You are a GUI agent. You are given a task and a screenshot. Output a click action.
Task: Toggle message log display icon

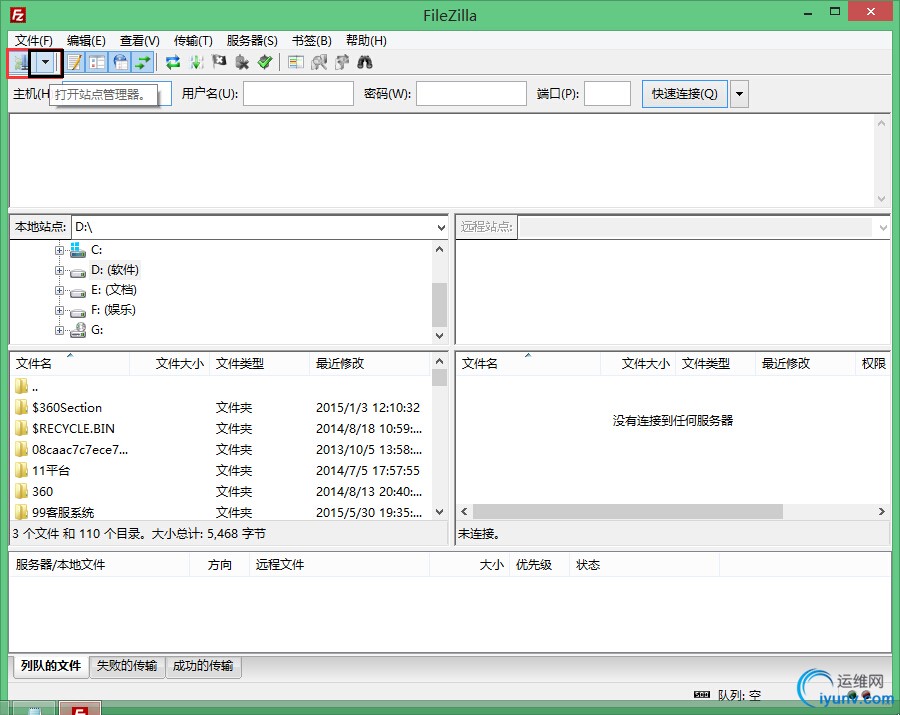(75, 62)
